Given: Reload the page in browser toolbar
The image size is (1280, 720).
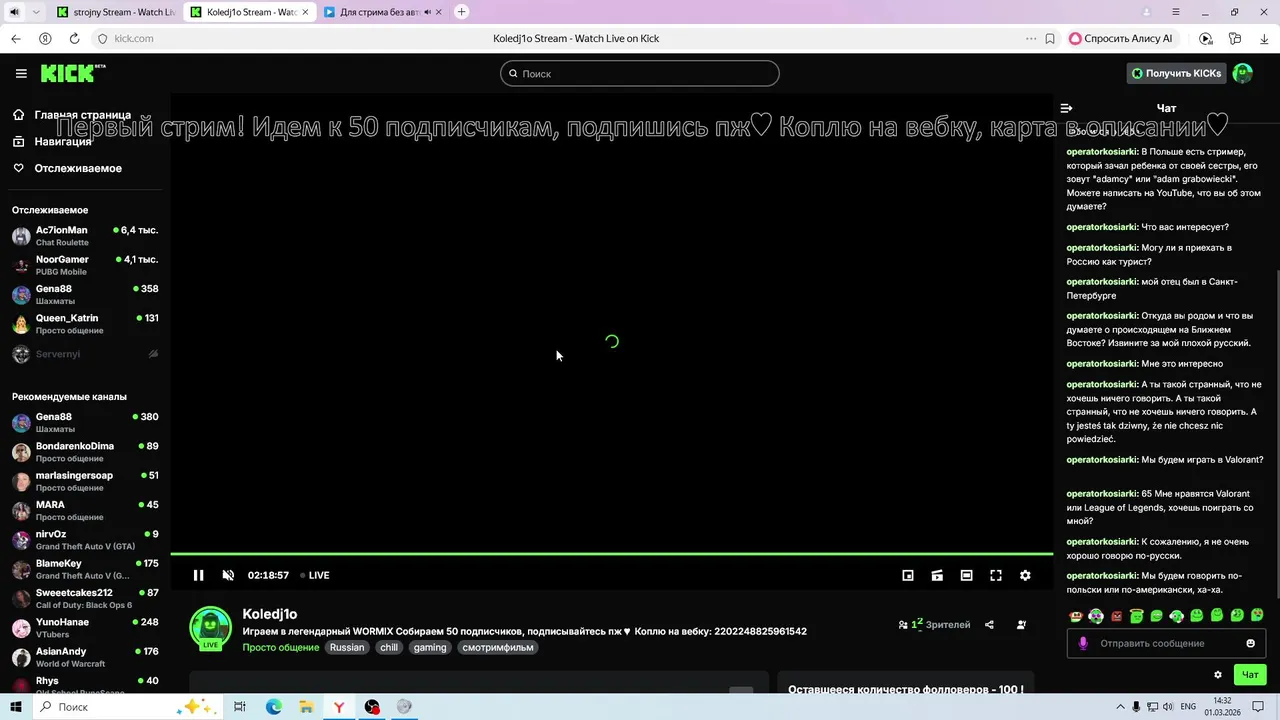Looking at the screenshot, I should click(x=74, y=38).
